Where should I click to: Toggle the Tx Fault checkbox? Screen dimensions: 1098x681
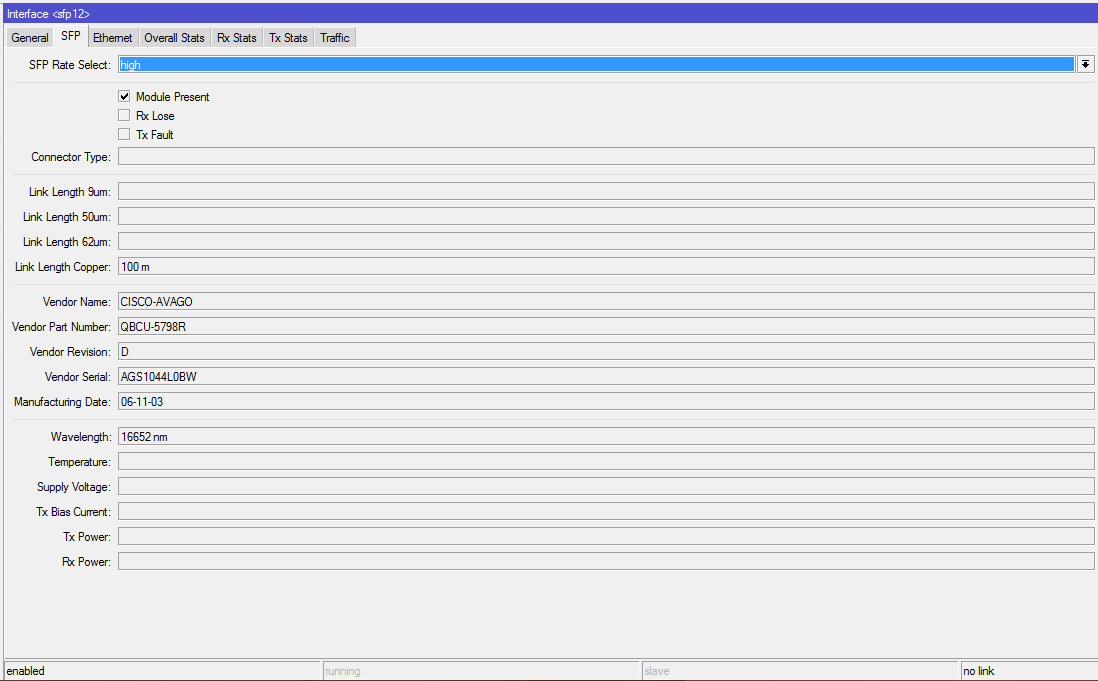click(124, 134)
